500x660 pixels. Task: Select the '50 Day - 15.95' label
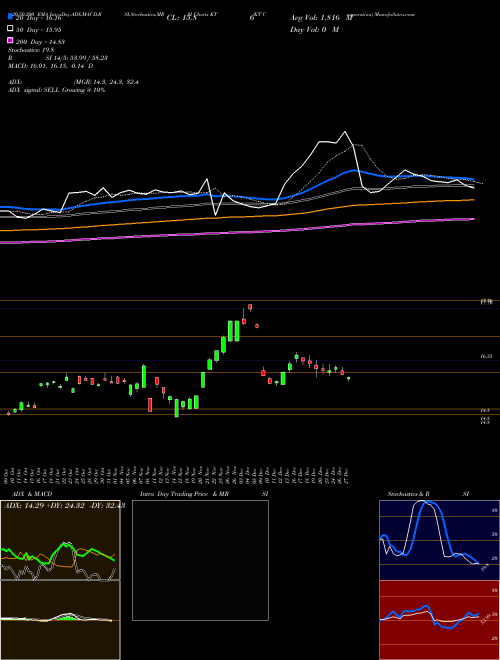pos(38,30)
